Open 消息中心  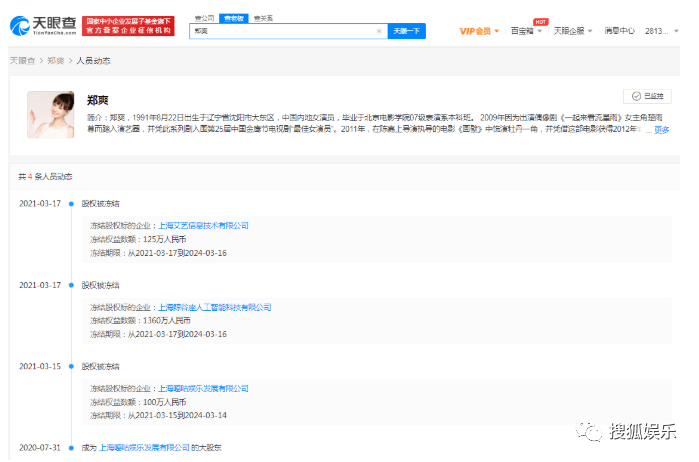(x=619, y=31)
